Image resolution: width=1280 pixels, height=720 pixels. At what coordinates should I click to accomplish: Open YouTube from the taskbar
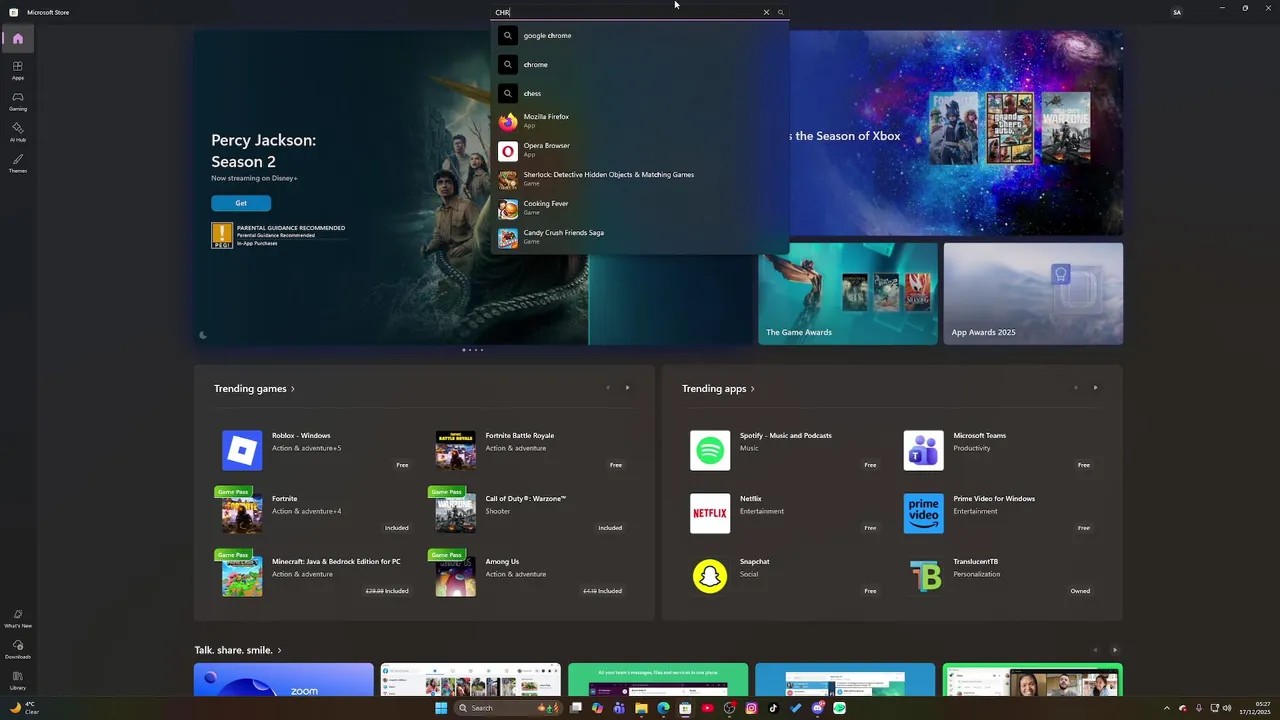[707, 708]
